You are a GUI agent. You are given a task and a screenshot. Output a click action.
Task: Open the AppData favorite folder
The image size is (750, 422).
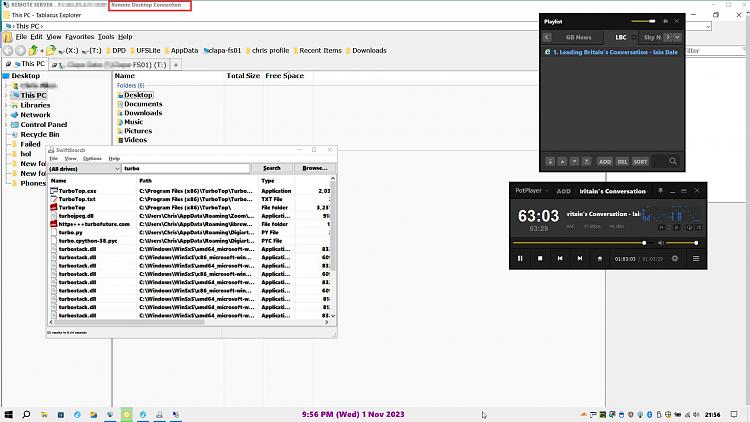click(x=181, y=50)
